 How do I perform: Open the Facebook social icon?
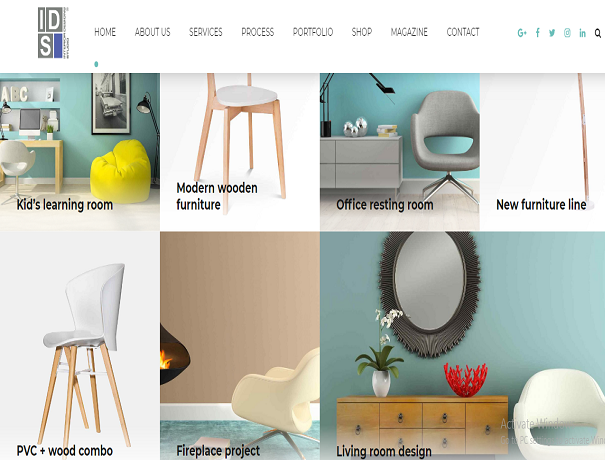[537, 33]
